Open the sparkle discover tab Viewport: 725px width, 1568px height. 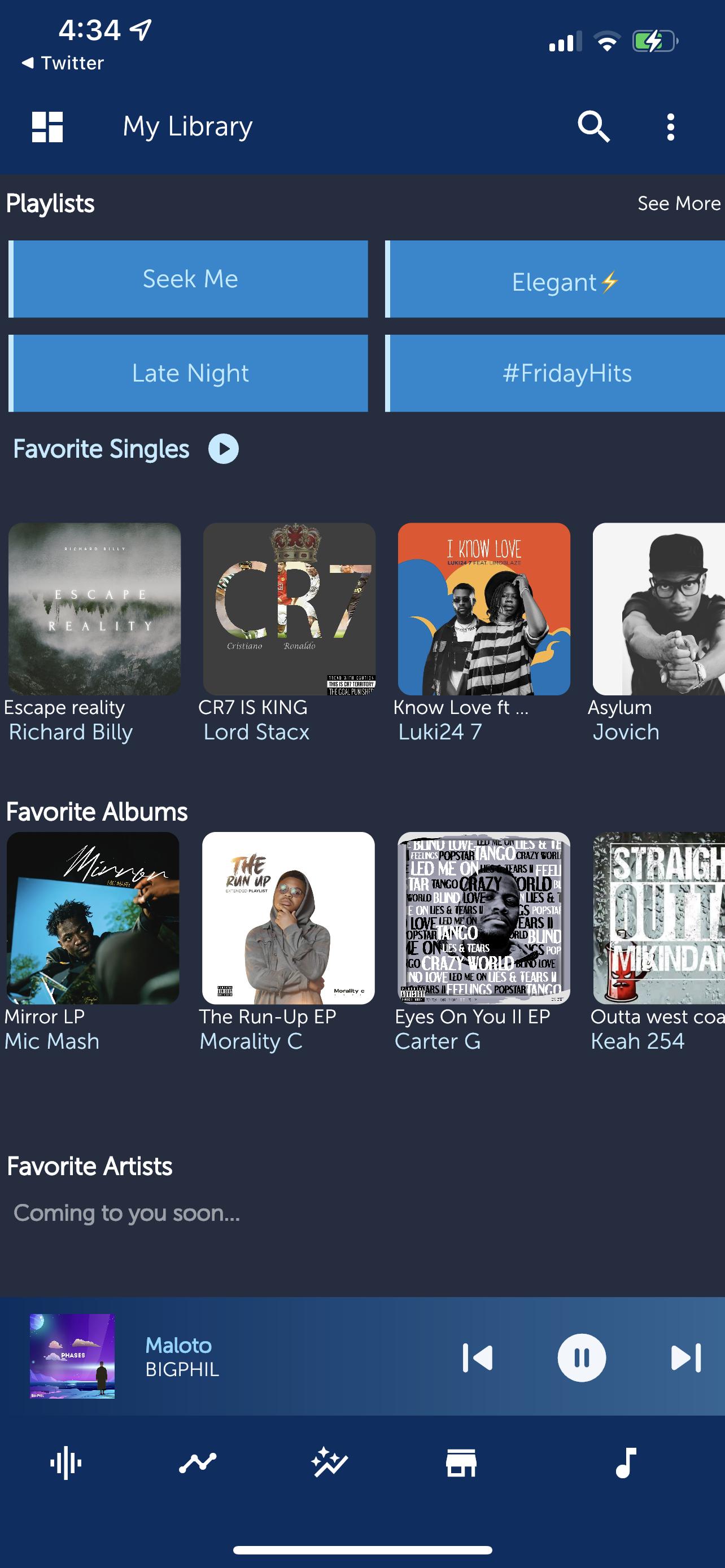click(329, 1462)
